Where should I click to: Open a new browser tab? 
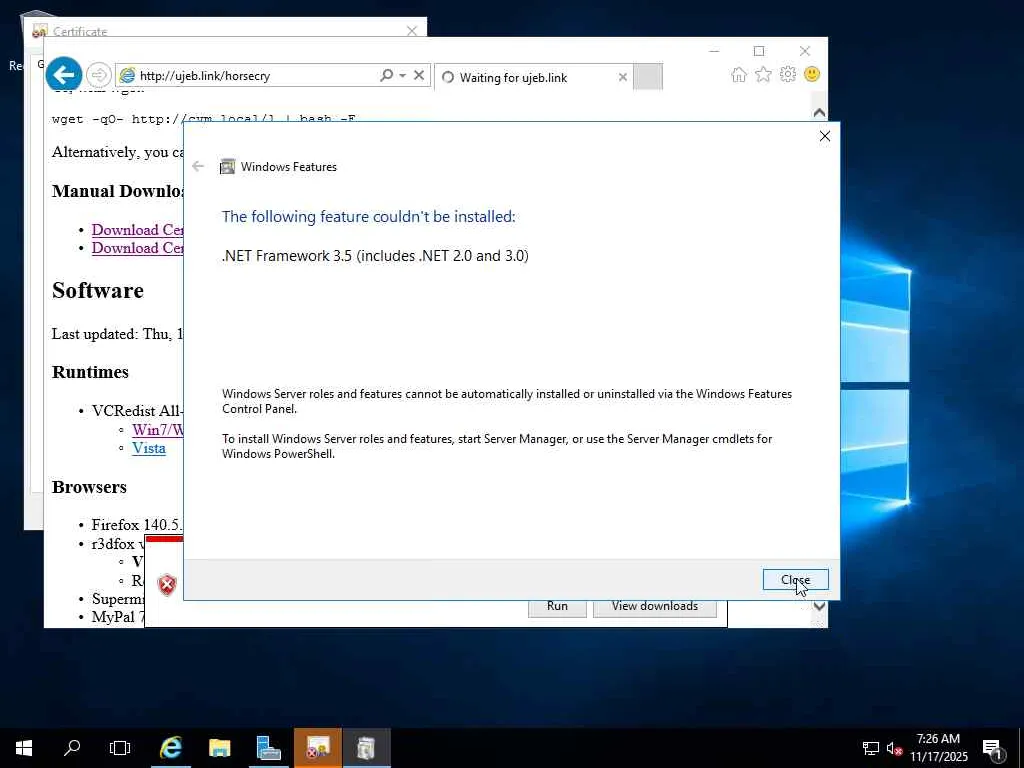click(x=648, y=76)
